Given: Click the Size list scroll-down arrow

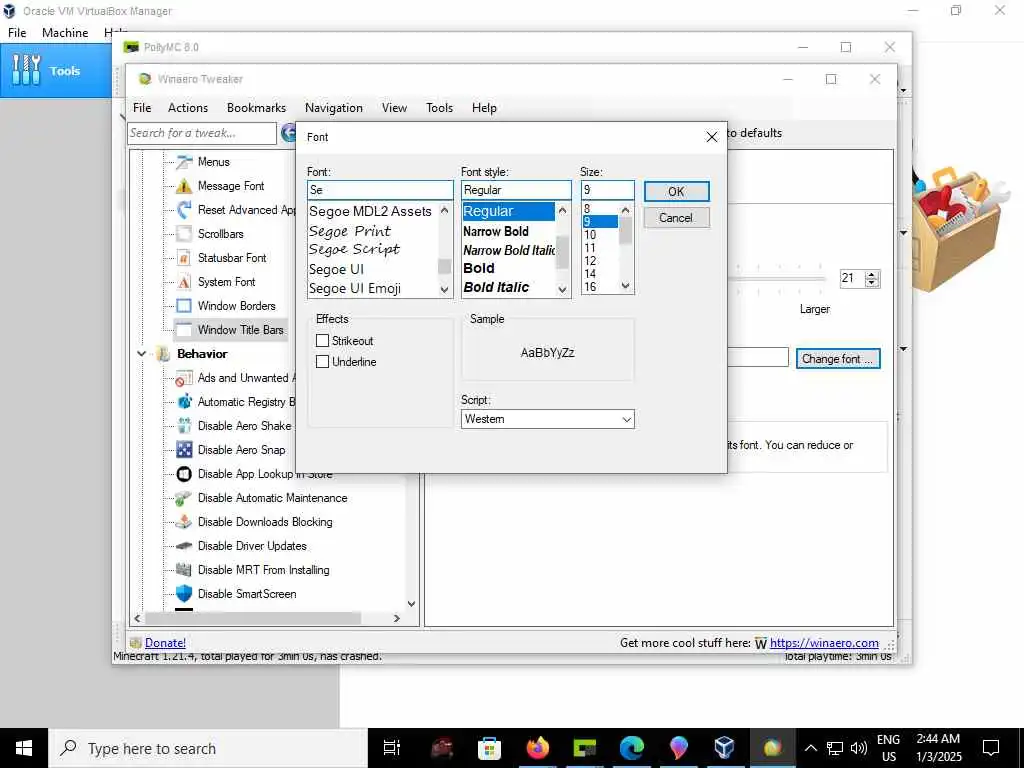Looking at the screenshot, I should click(x=626, y=285).
